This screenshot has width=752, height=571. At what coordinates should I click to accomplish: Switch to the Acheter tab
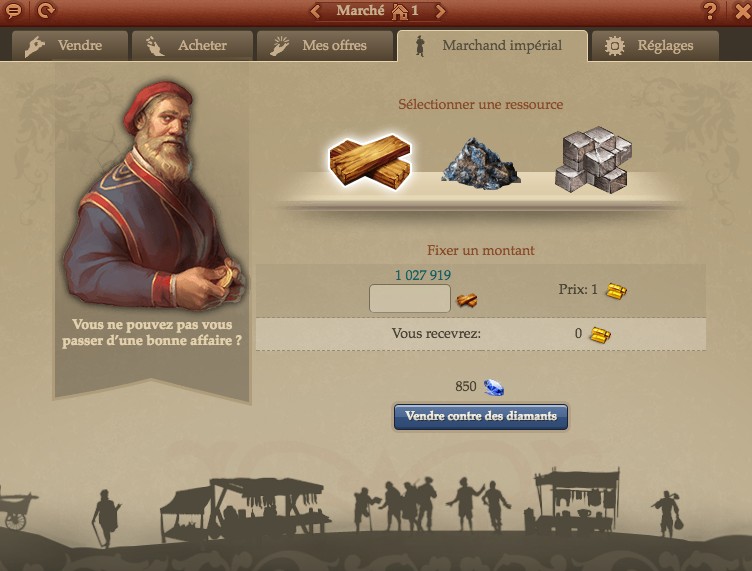[192, 46]
